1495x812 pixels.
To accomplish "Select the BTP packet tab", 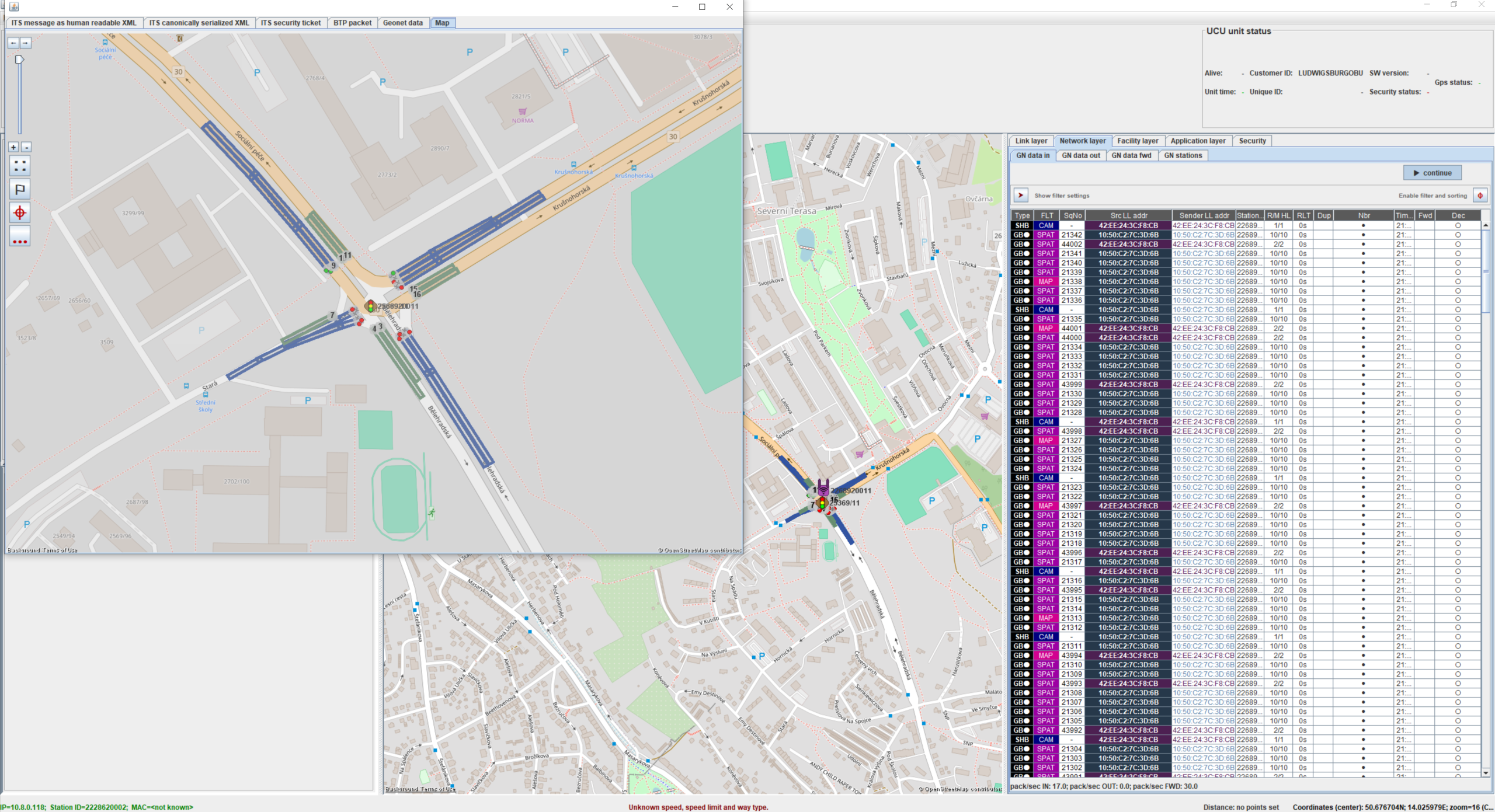I will pos(352,23).
